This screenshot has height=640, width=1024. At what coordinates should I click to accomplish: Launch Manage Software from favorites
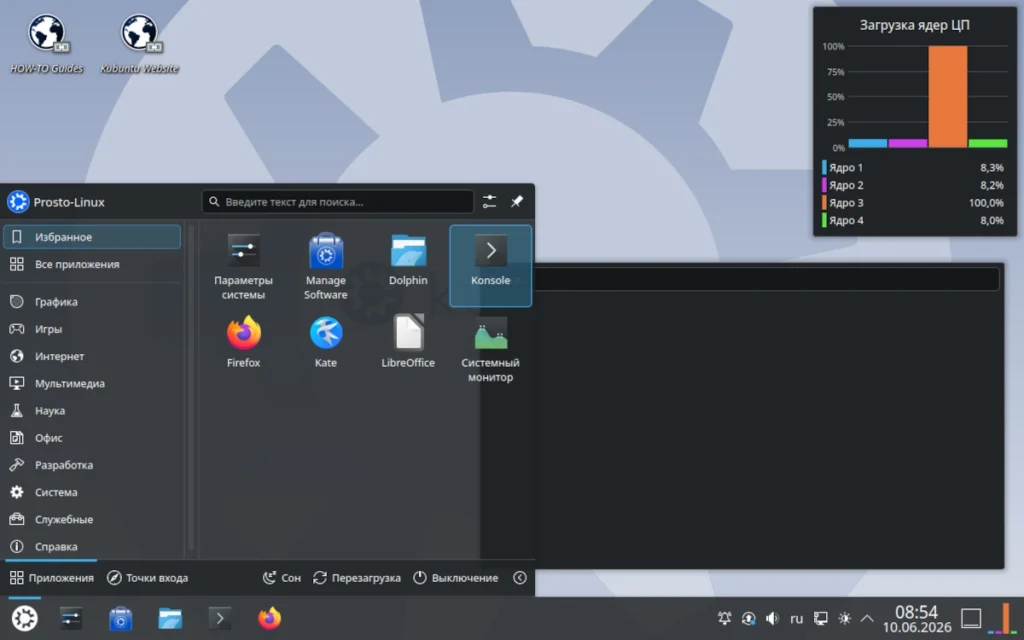pyautogui.click(x=325, y=266)
